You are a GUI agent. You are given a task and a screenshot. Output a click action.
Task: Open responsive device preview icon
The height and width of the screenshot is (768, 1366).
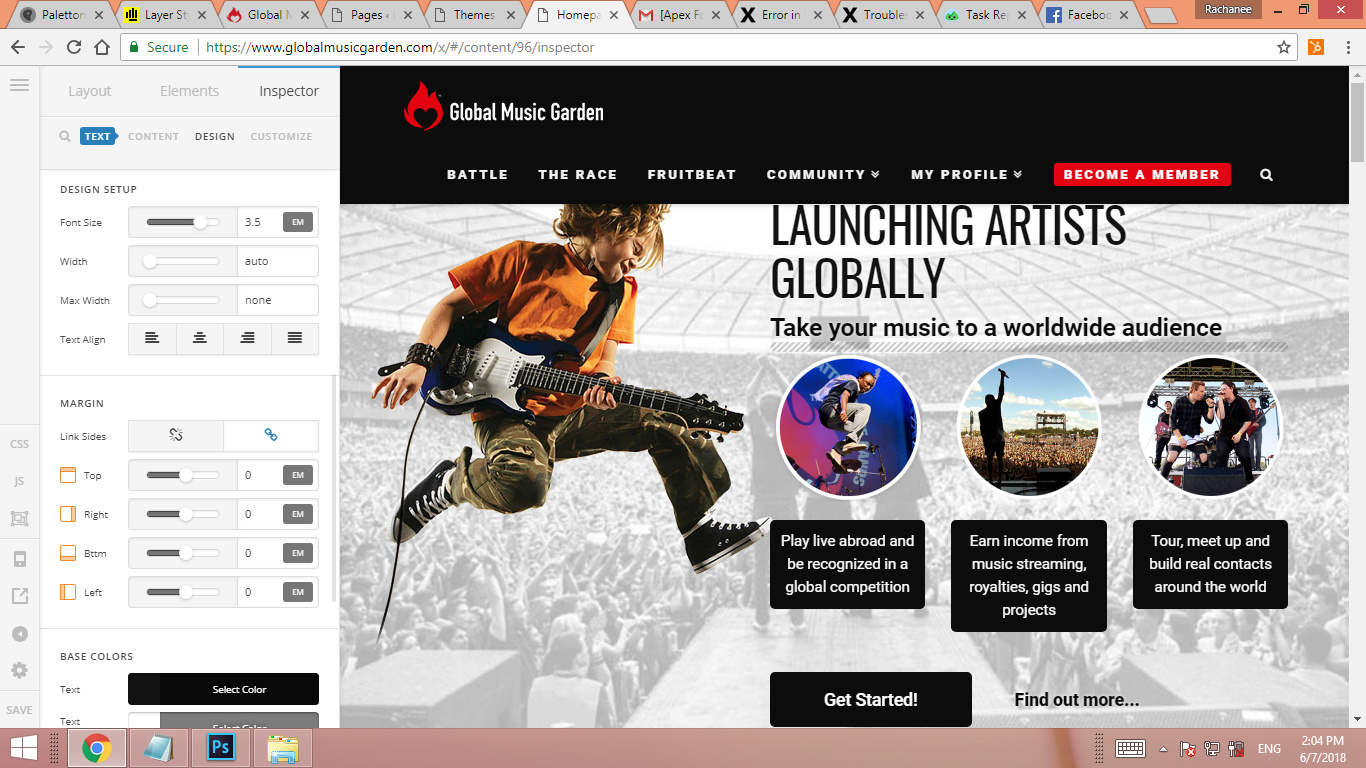point(19,559)
